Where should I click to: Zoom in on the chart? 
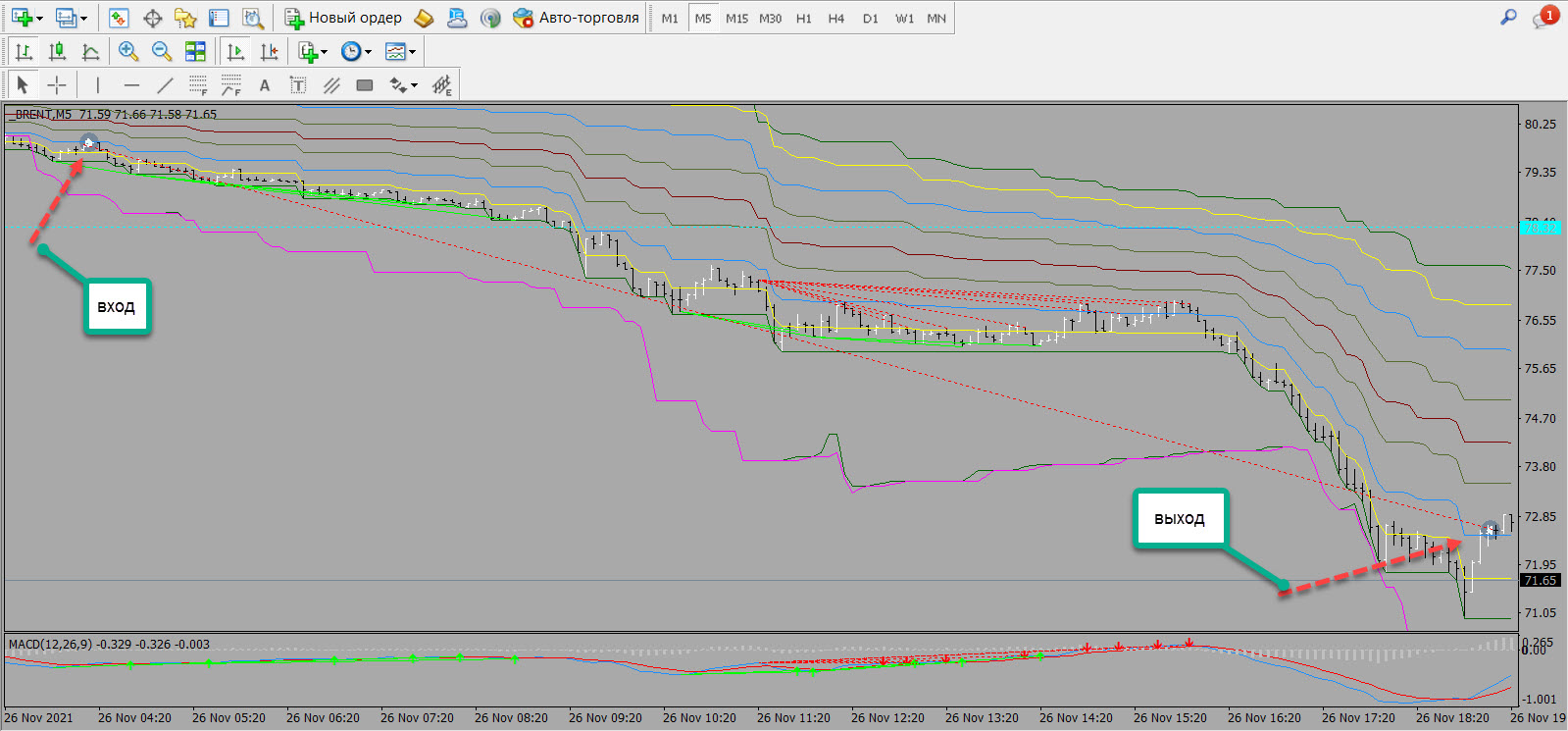(x=128, y=52)
